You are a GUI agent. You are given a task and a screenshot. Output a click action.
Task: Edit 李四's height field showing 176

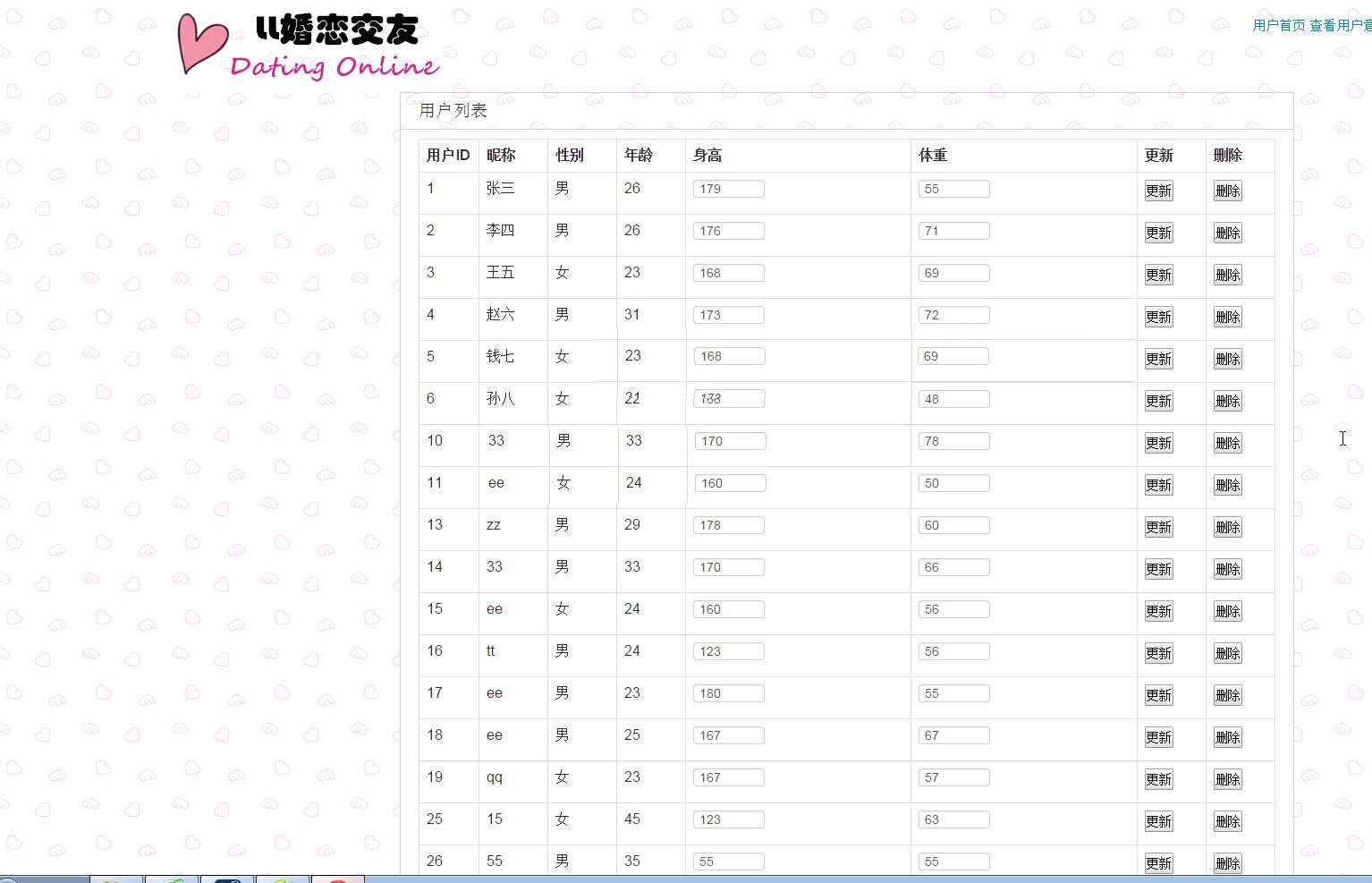pyautogui.click(x=729, y=231)
